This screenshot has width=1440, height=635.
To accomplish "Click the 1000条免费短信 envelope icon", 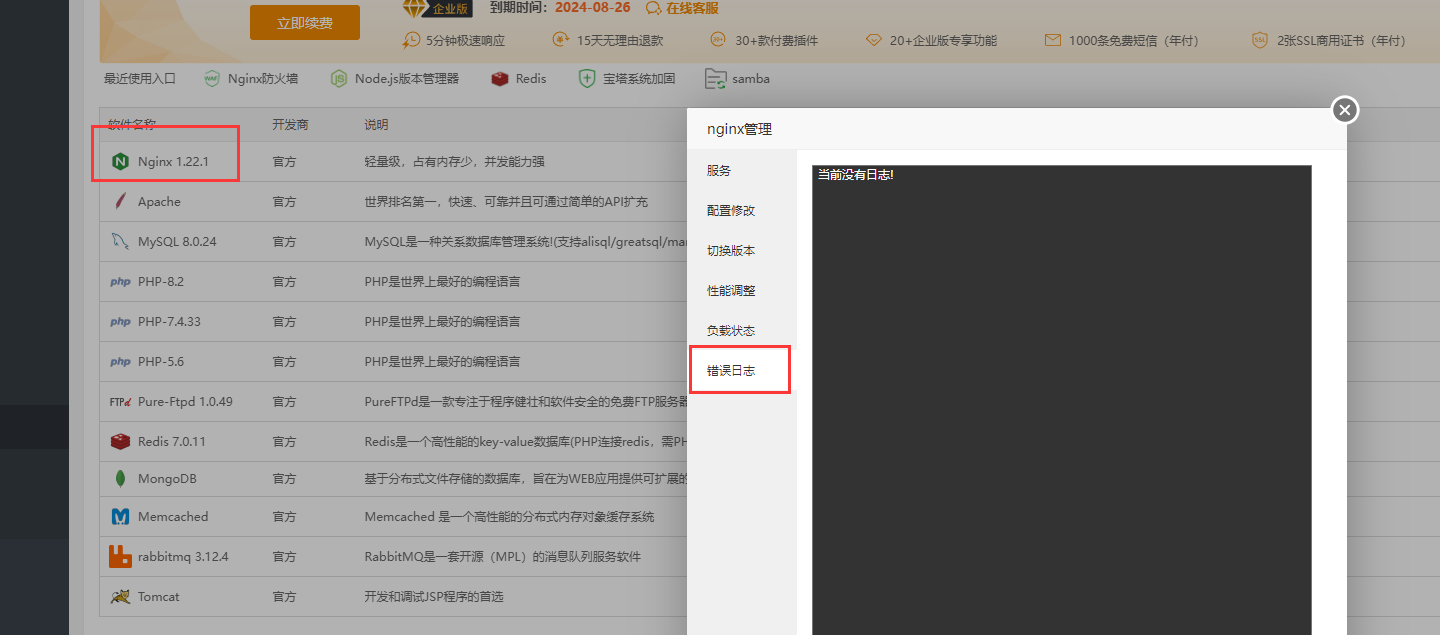I will click(x=1052, y=40).
